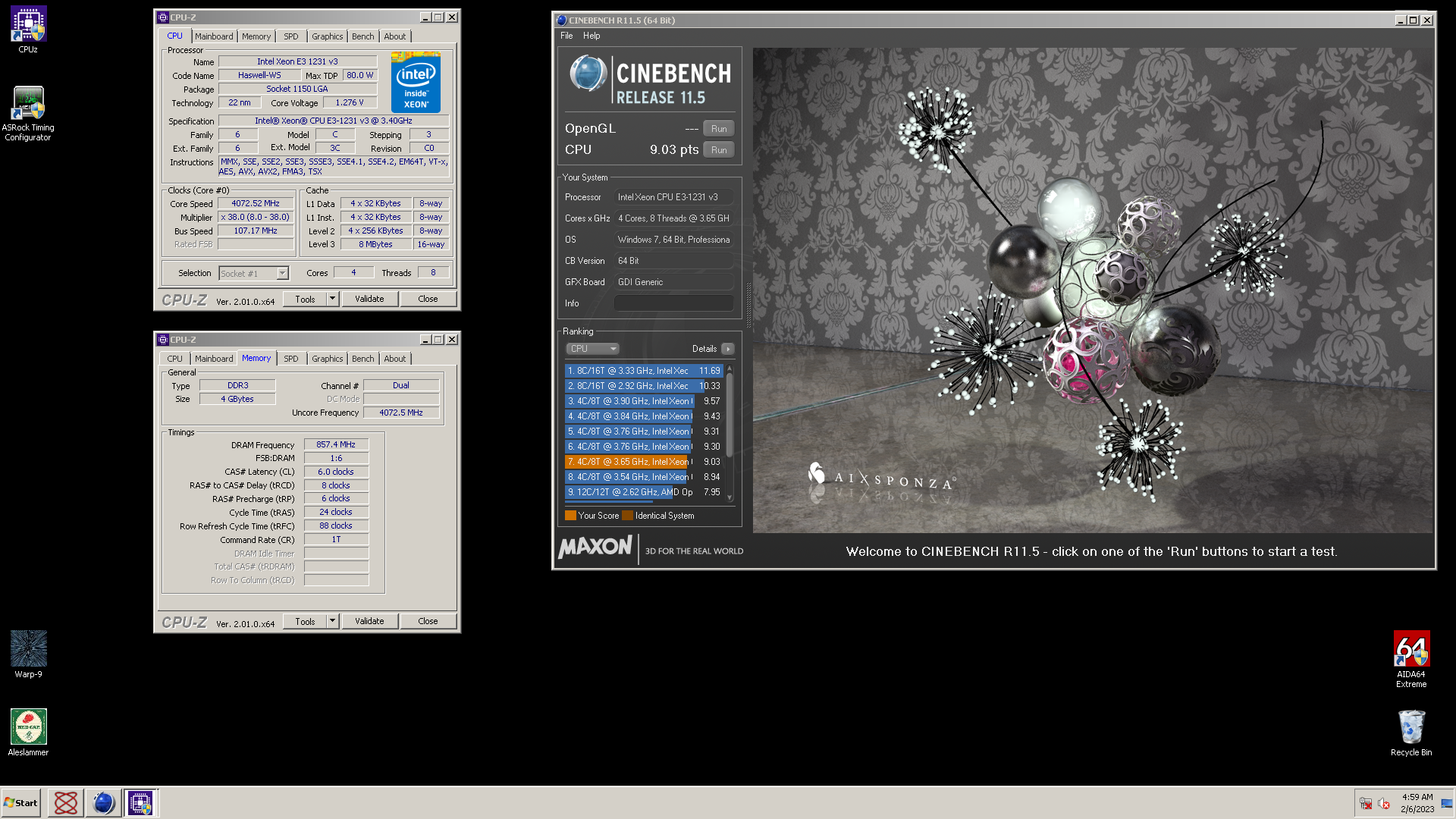Click the Core Speed 4072.52 MHz value

point(256,203)
